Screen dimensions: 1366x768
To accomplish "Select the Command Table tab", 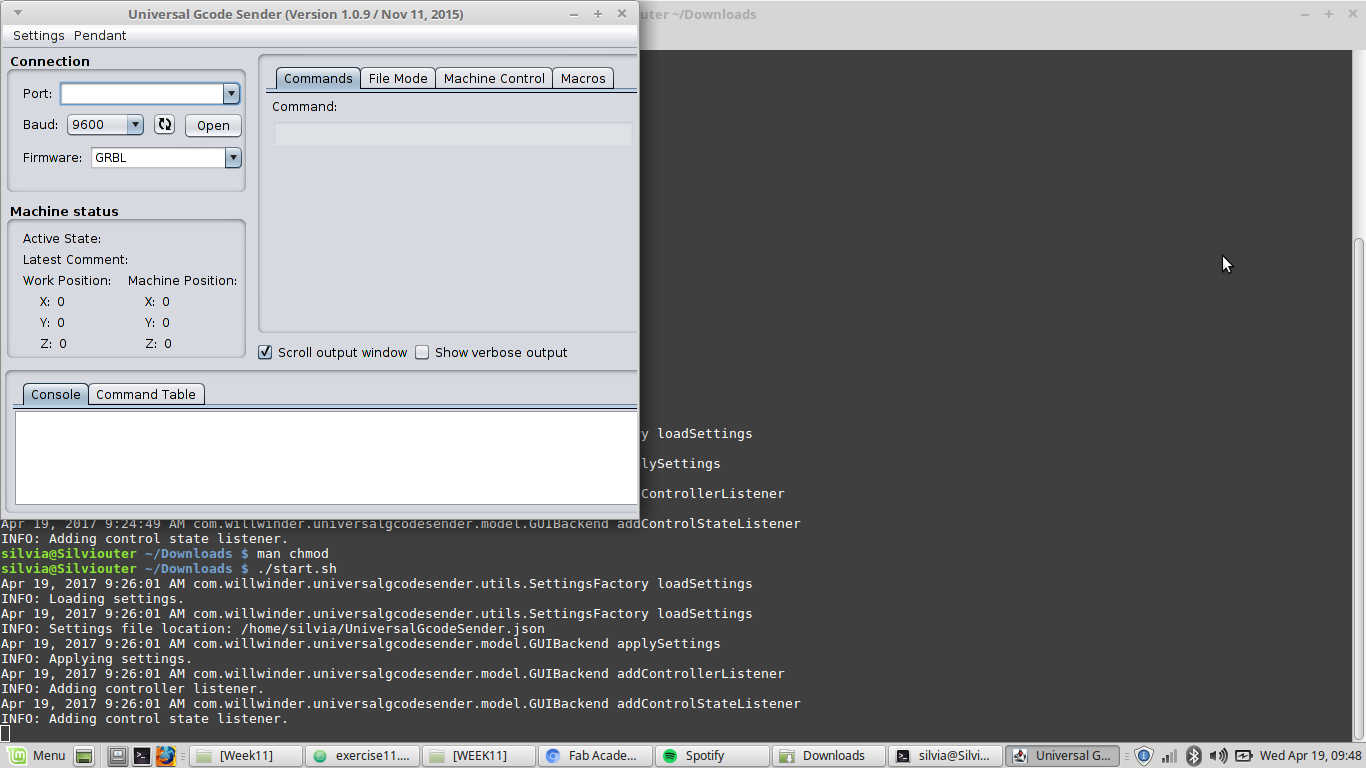I will (x=146, y=394).
